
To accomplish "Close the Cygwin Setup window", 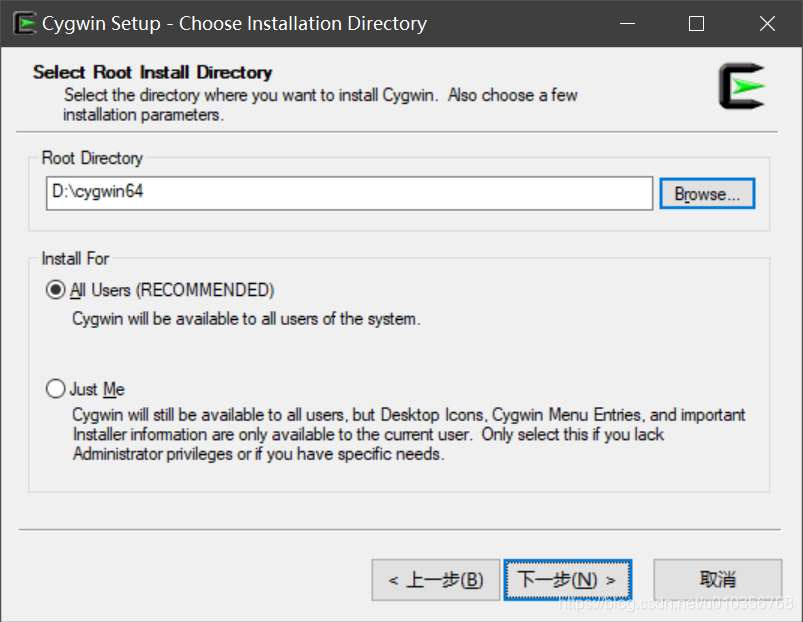I will (x=767, y=24).
